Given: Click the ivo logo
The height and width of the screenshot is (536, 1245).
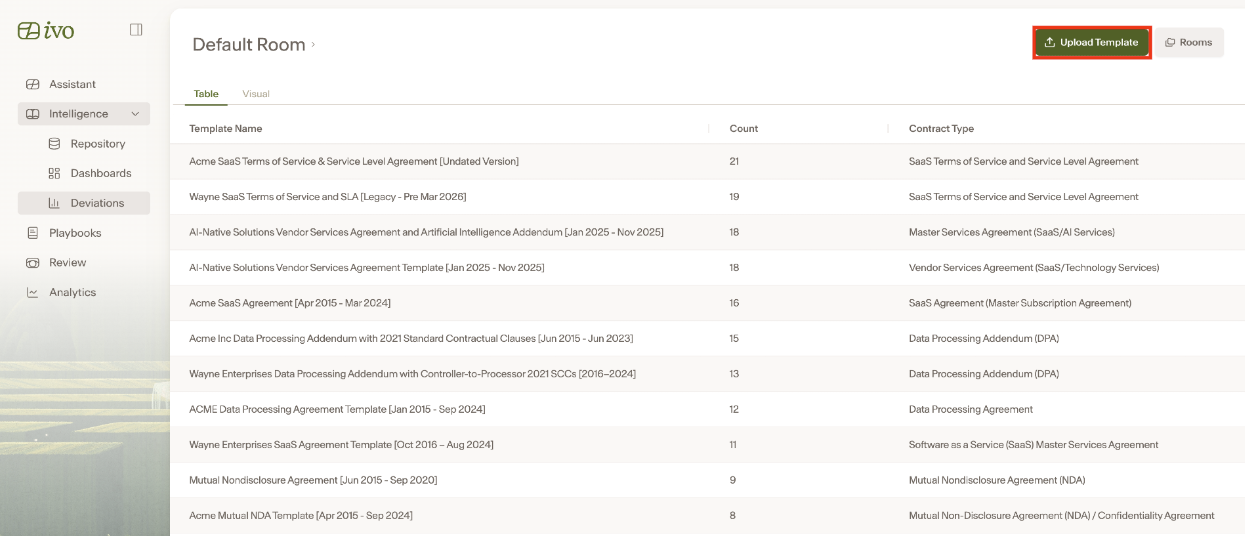Looking at the screenshot, I should (46, 30).
